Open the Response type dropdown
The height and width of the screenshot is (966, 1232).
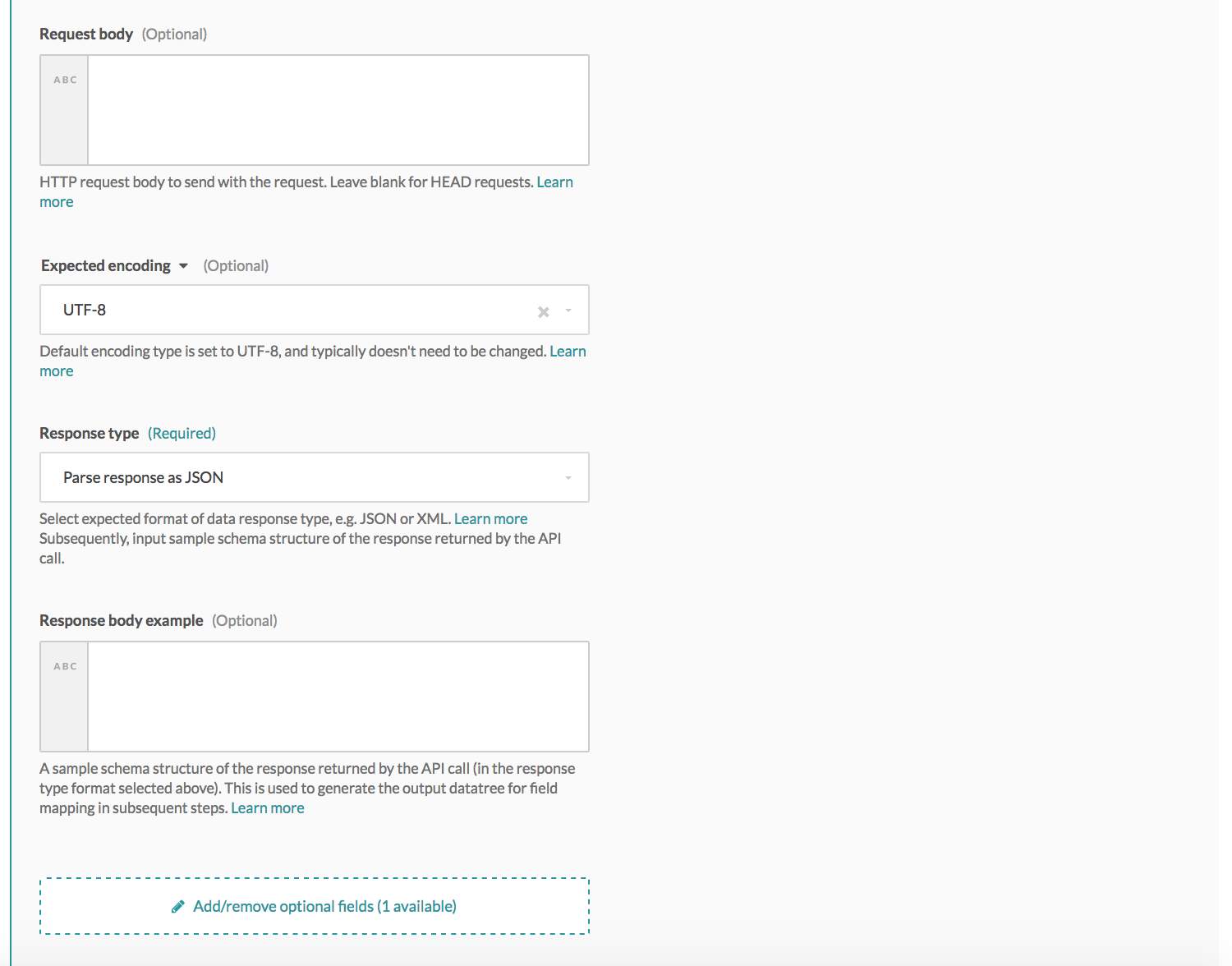point(568,478)
